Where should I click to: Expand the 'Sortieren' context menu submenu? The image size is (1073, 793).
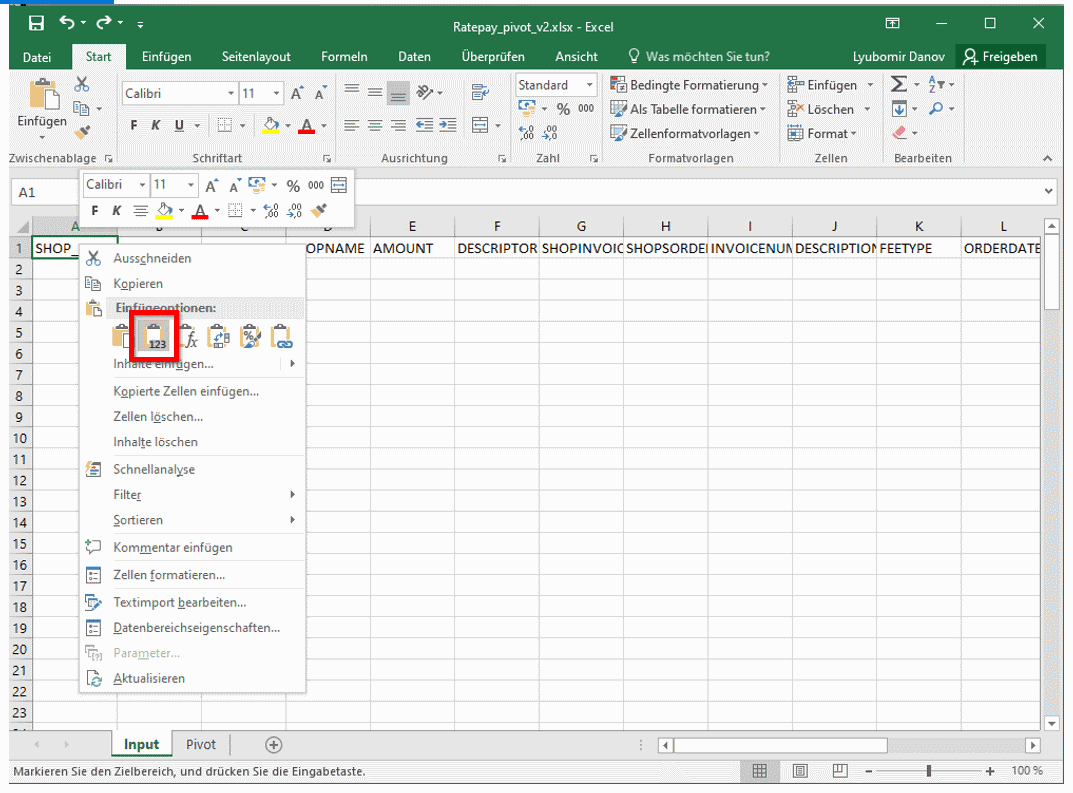(140, 521)
